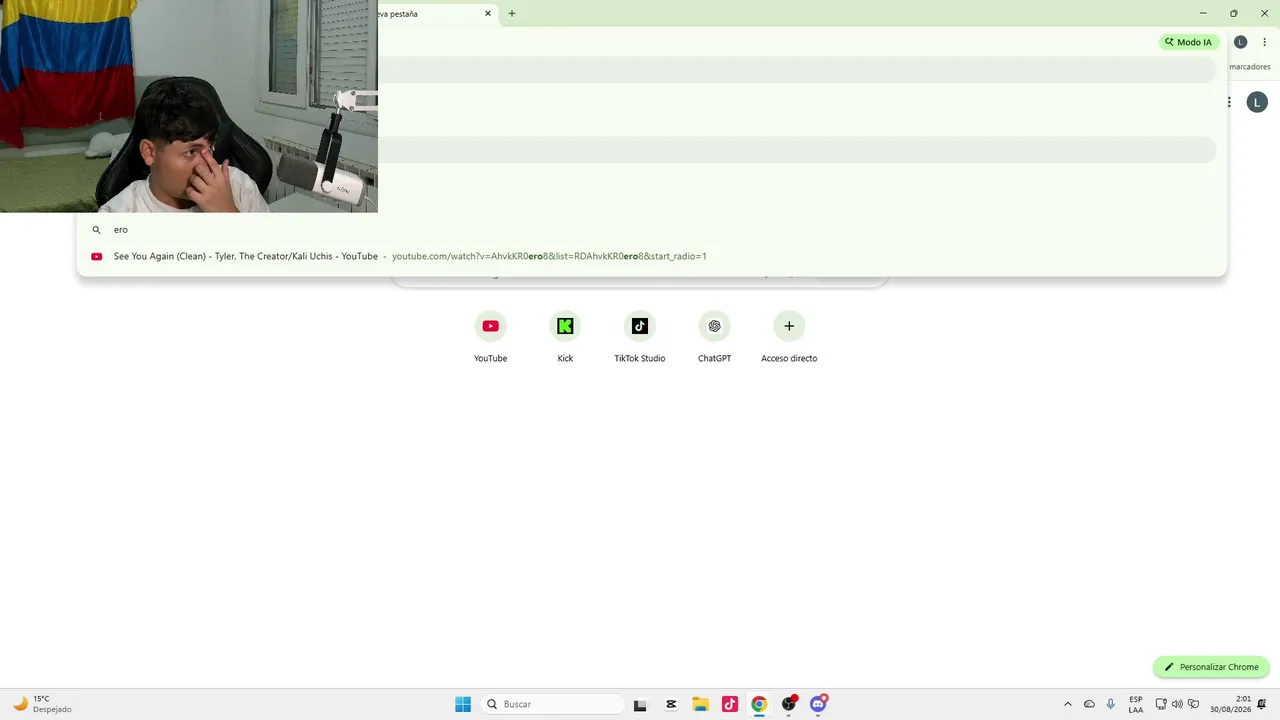Open the OneDrive cloud tray icon
Screen dimensions: 1280x720
1089,704
